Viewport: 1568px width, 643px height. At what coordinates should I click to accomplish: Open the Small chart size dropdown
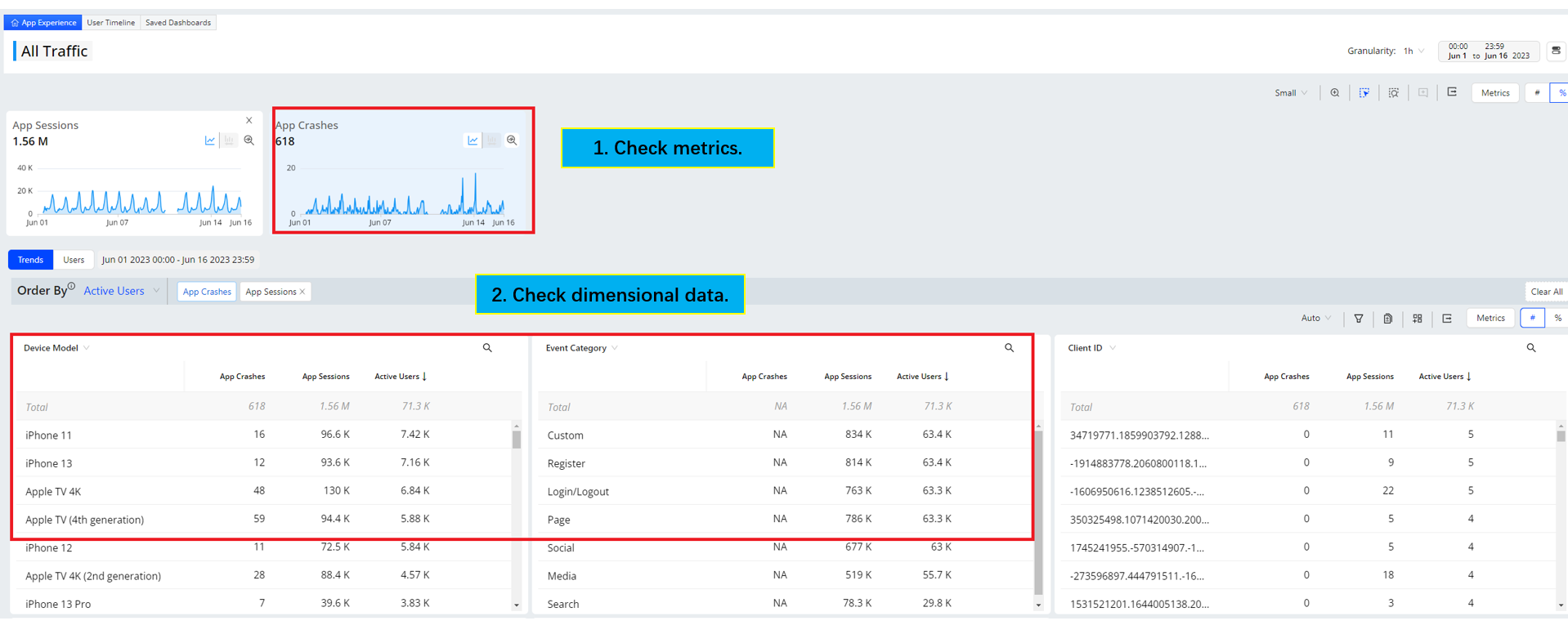[1290, 93]
